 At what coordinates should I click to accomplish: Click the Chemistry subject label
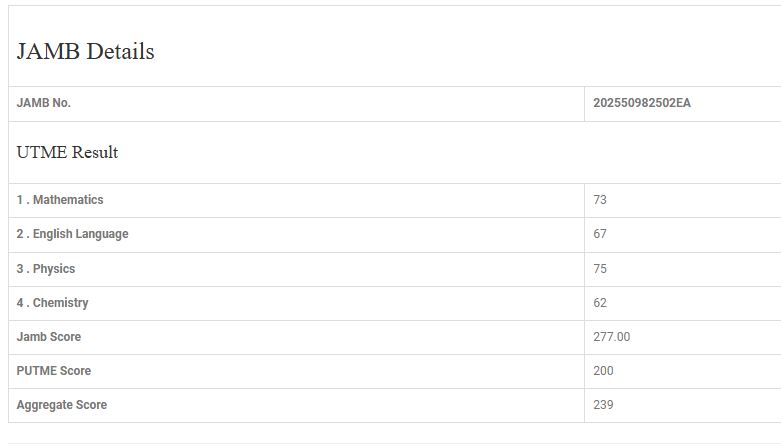(x=52, y=303)
